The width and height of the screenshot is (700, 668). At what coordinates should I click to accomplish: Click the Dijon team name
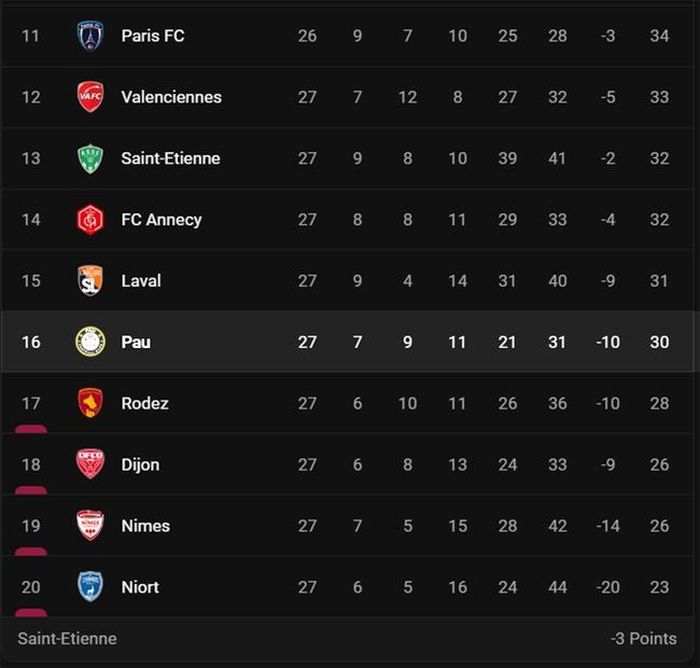pos(140,465)
